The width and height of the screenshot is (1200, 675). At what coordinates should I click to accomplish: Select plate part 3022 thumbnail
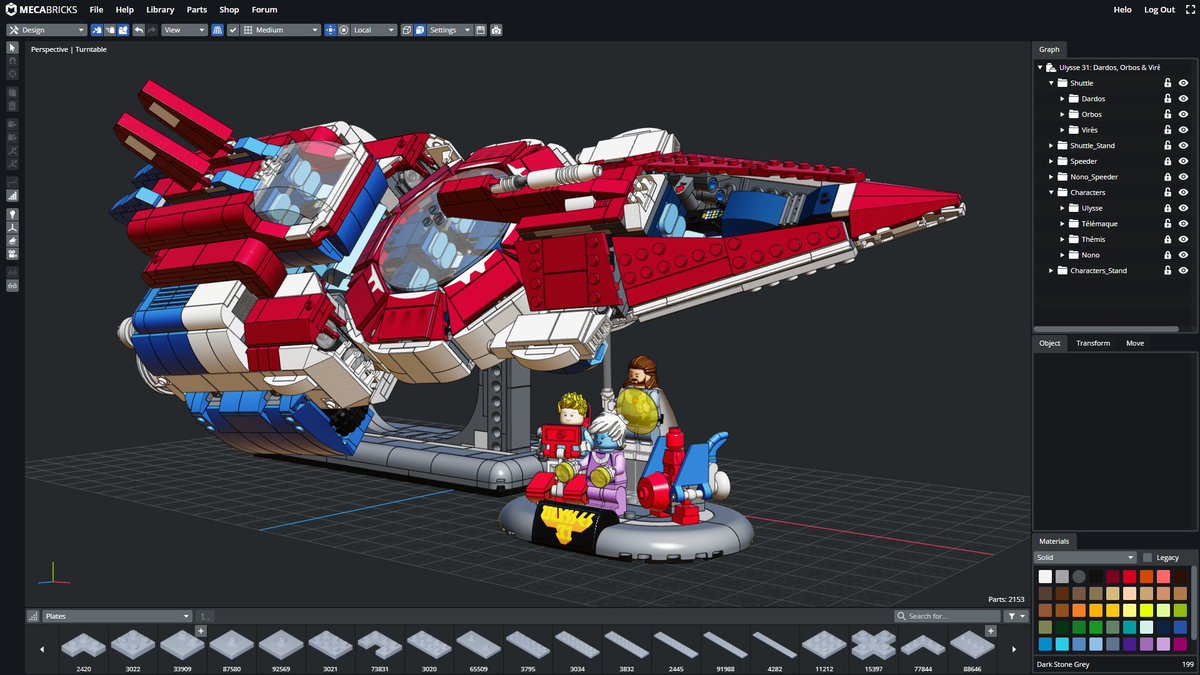(x=132, y=649)
